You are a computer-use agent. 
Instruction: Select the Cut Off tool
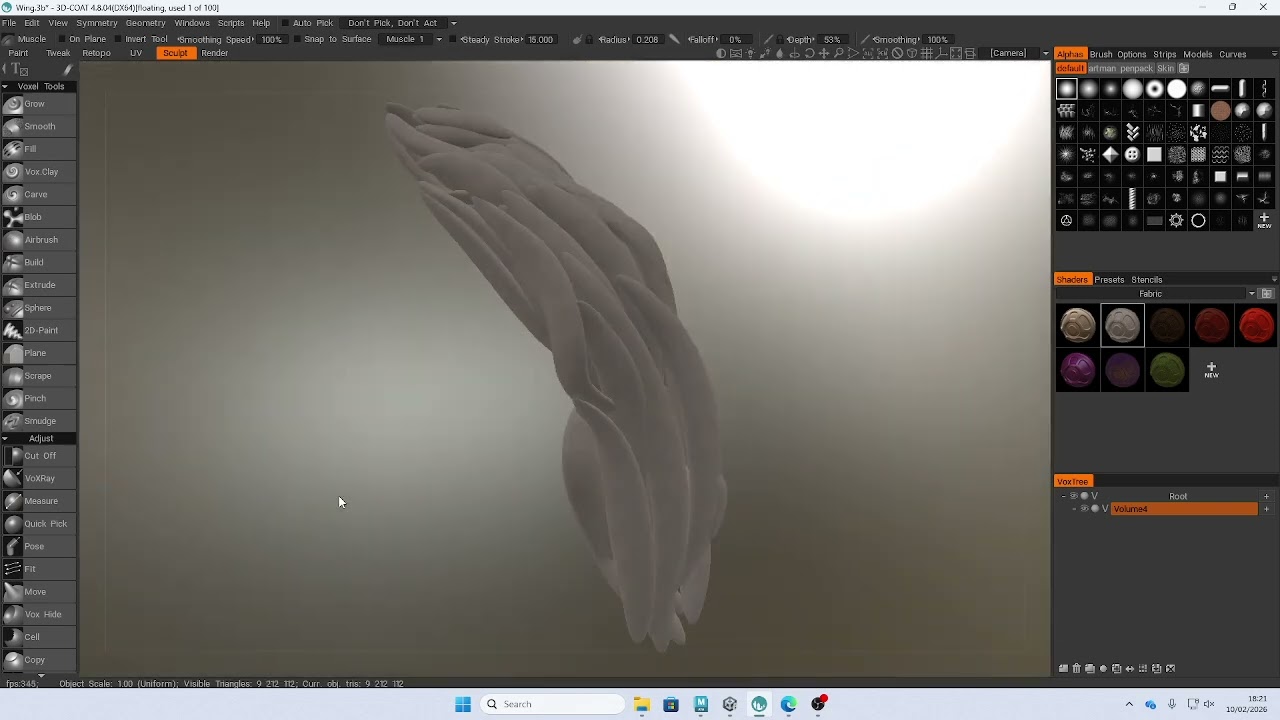pyautogui.click(x=38, y=456)
